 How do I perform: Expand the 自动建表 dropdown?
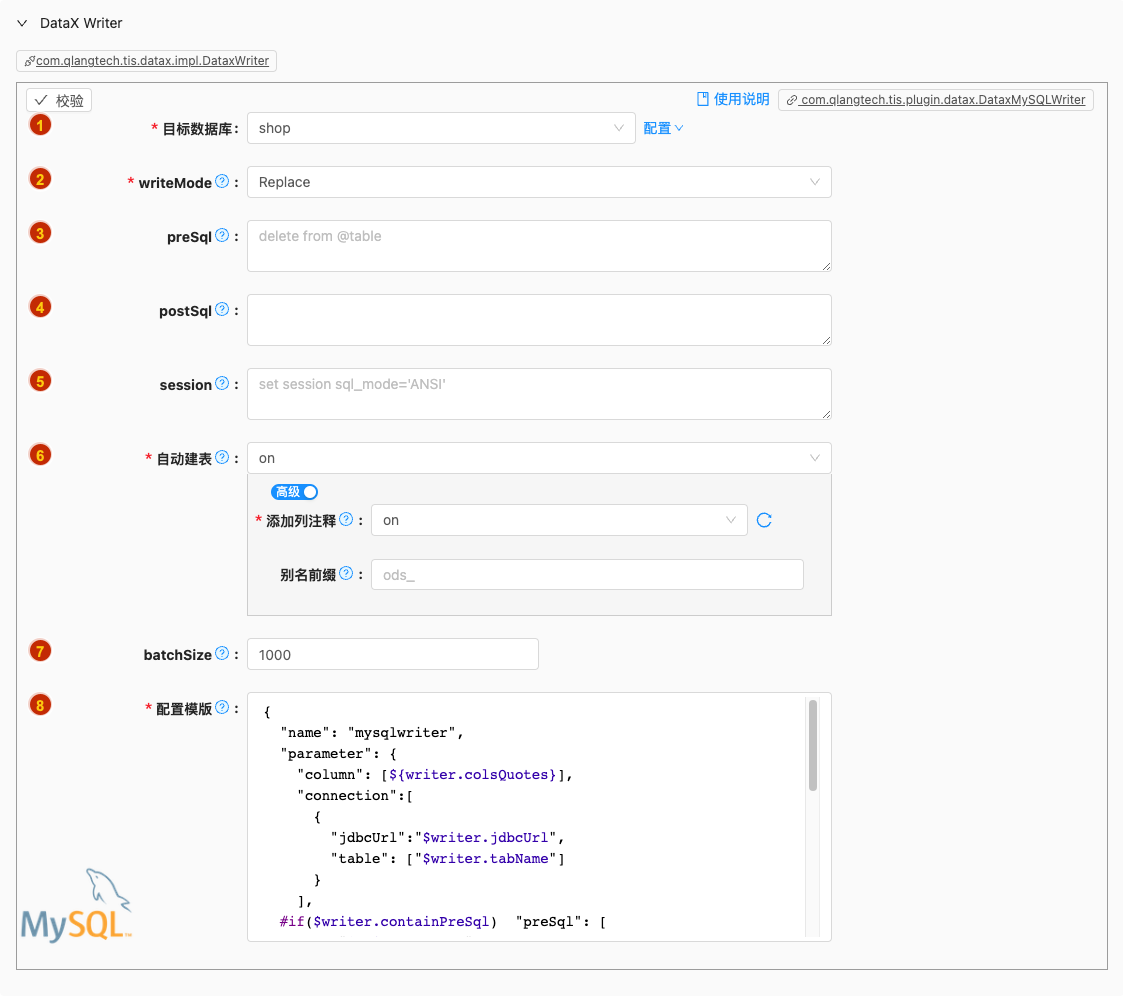538,458
